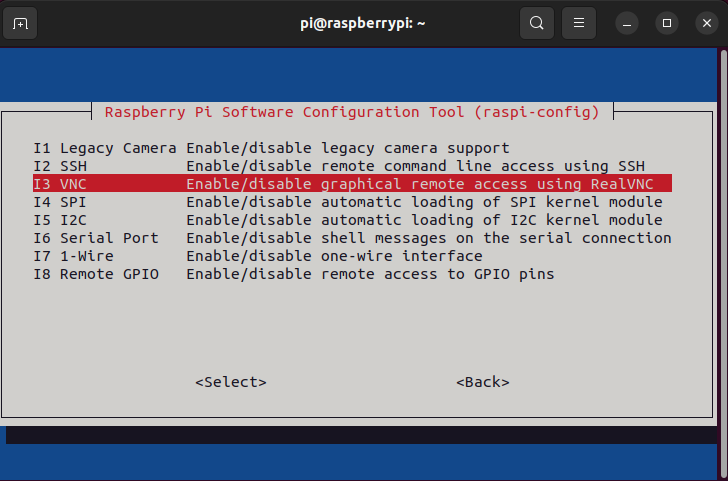Minimize the terminal window

[x=627, y=22]
